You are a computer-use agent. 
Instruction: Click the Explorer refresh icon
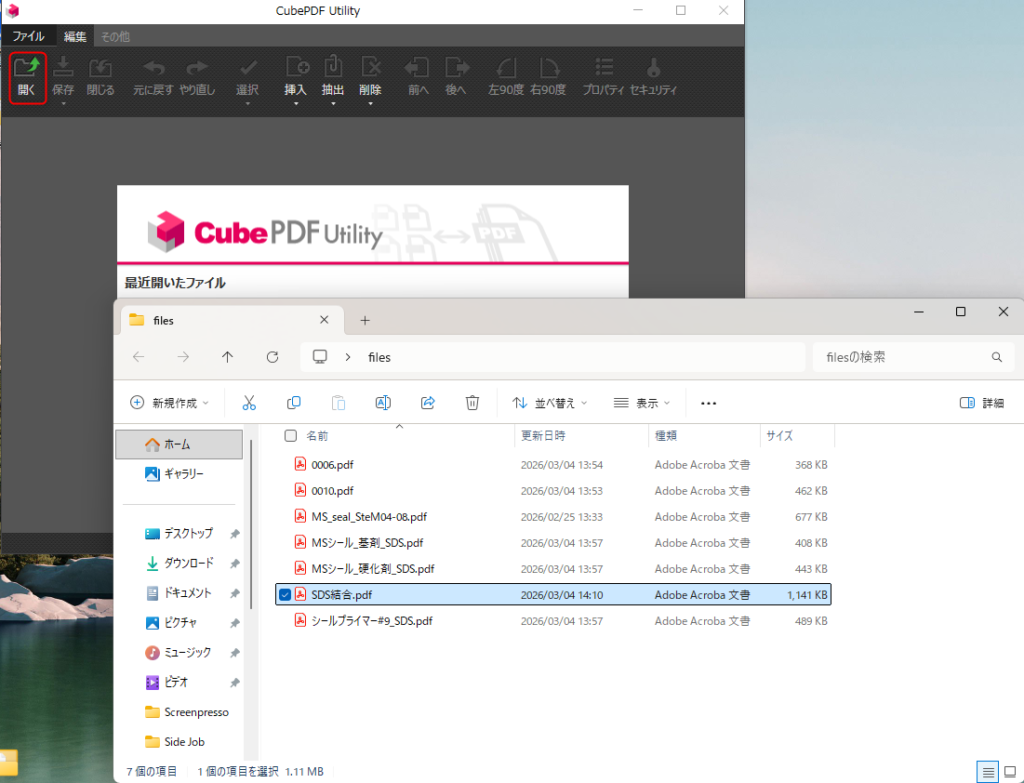coord(272,357)
